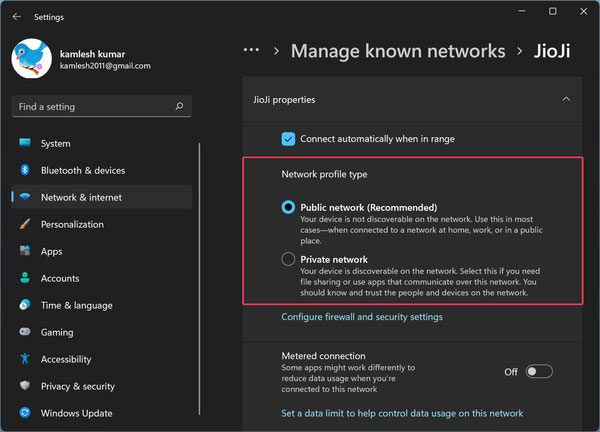Click kamlesh2011@gmail.com email text
This screenshot has height=432, width=600.
tap(105, 66)
